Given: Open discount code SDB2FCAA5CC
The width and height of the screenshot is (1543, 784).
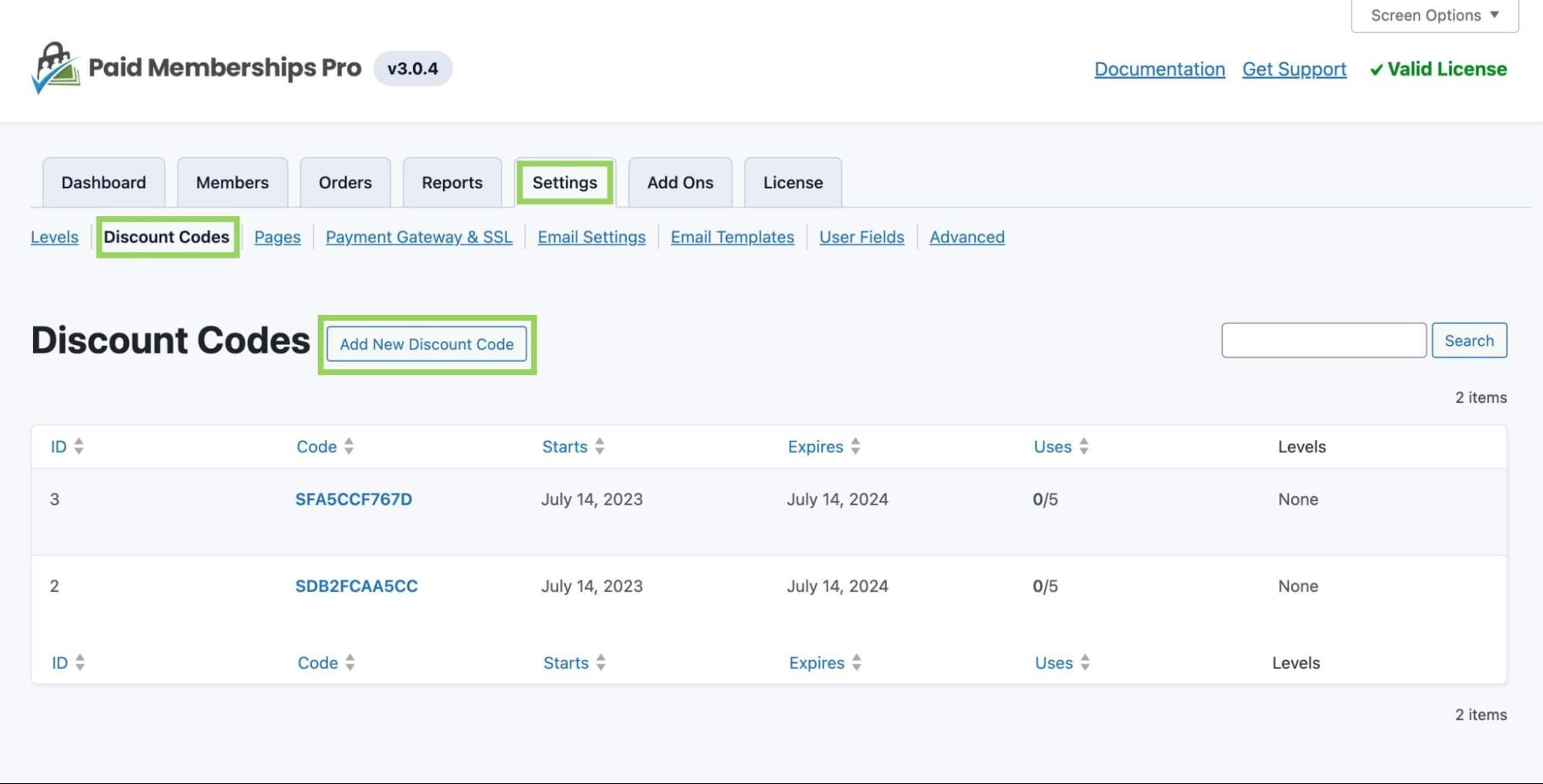Looking at the screenshot, I should point(356,586).
